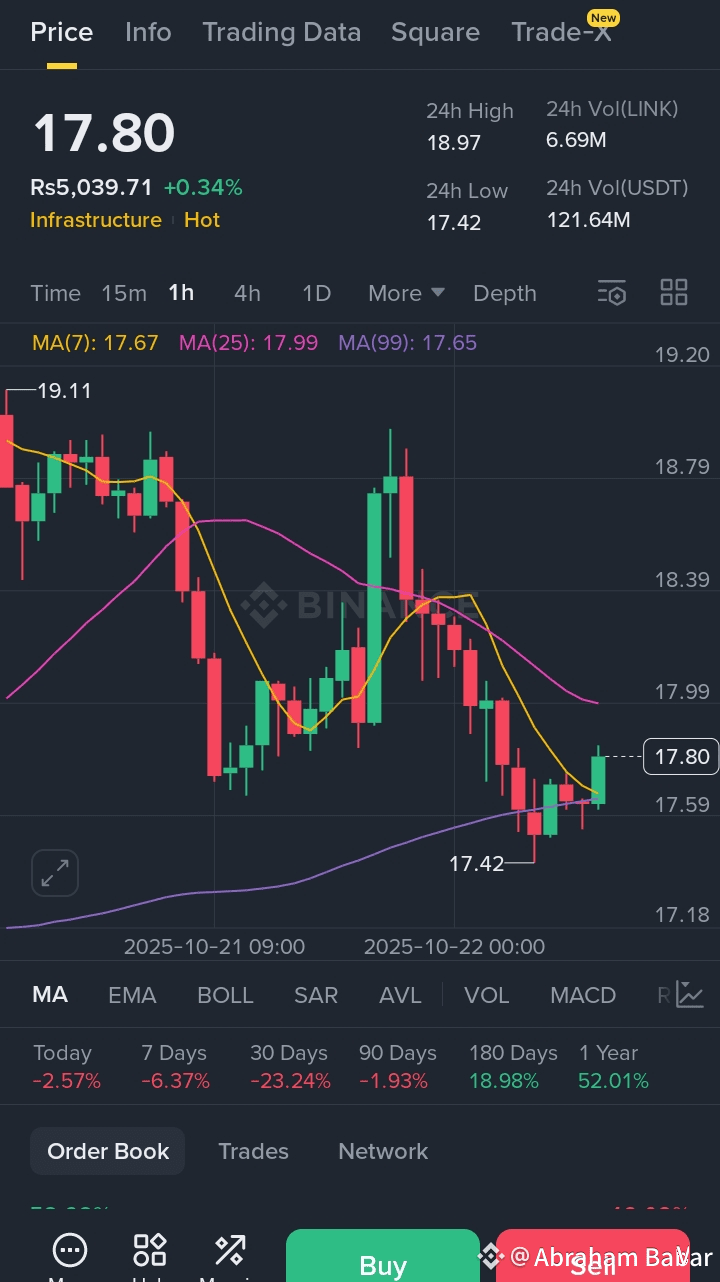The width and height of the screenshot is (720, 1282).
Task: Open the Hub squares icon
Action: click(x=150, y=1250)
